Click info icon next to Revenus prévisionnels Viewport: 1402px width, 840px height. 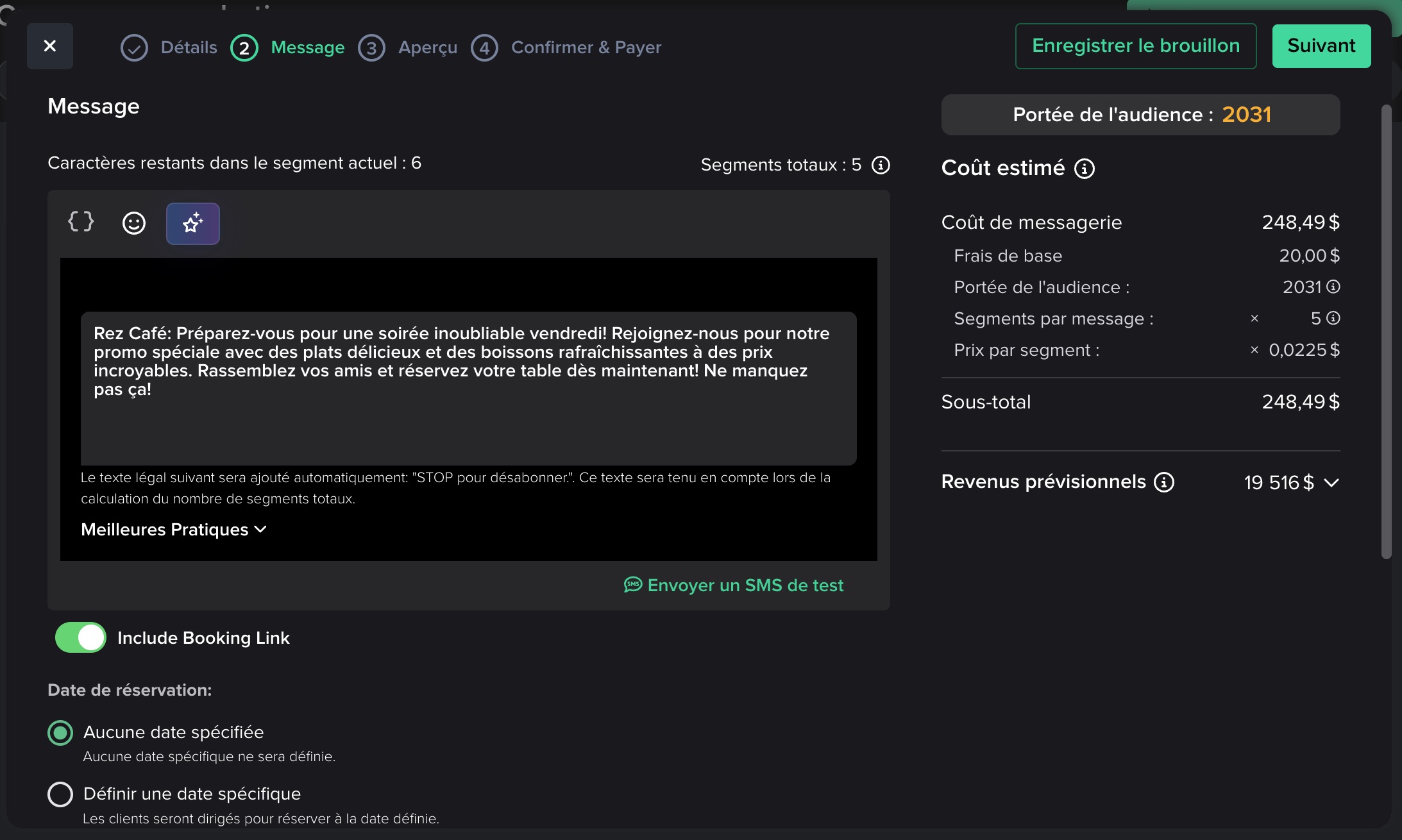[x=1163, y=482]
